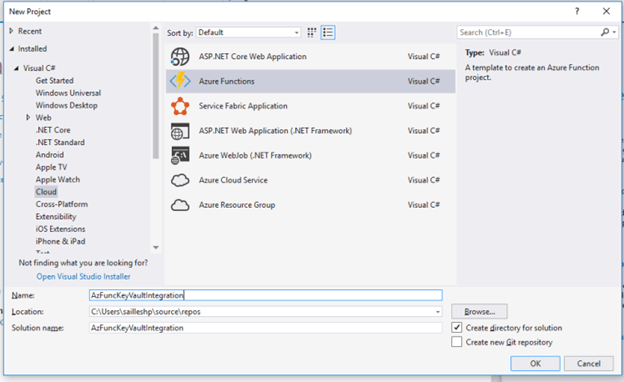This screenshot has width=624, height=382.
Task: Collapse the Installed tree node
Action: coord(12,49)
